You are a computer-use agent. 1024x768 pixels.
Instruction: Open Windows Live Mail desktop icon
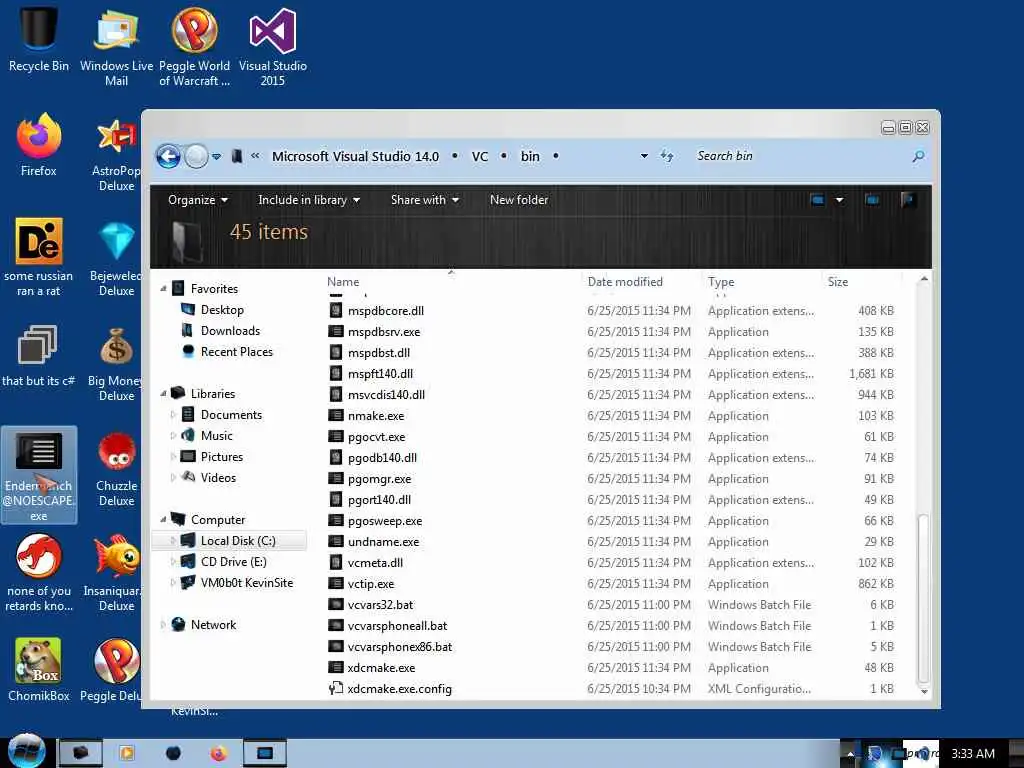tap(116, 47)
